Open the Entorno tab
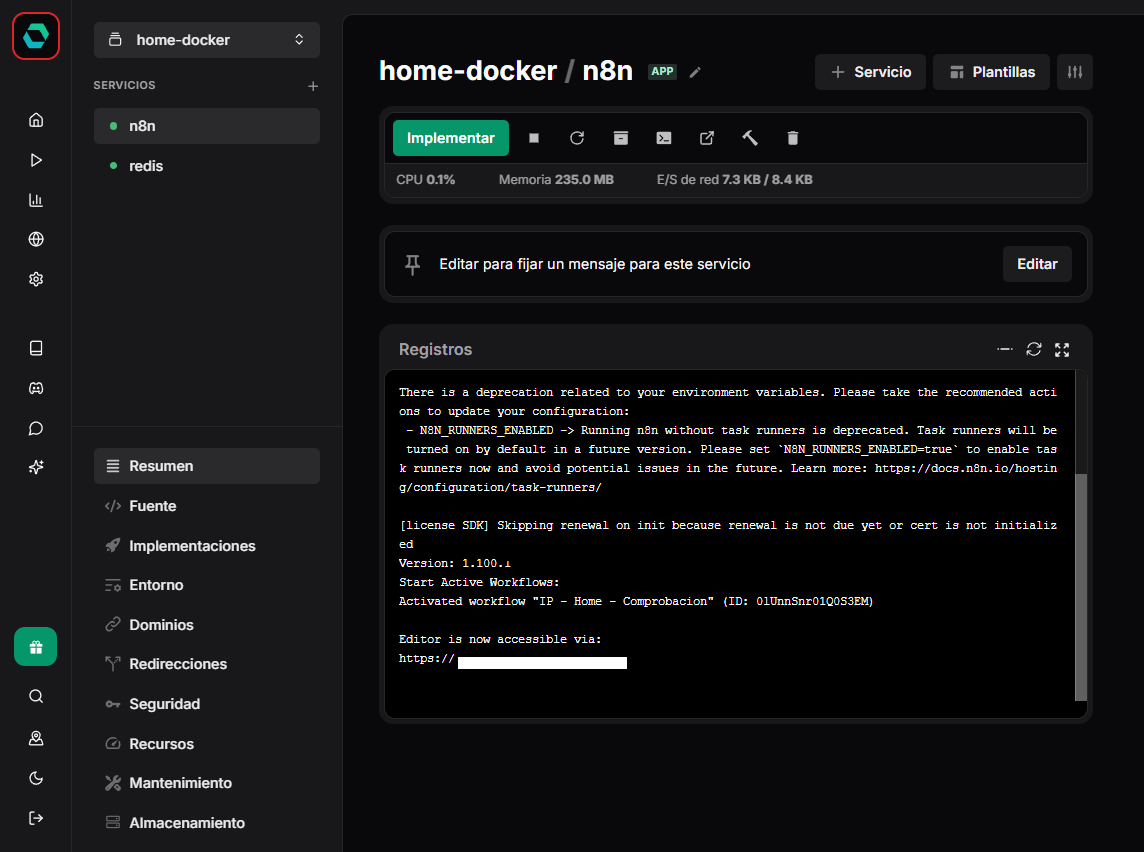 pyautogui.click(x=206, y=585)
